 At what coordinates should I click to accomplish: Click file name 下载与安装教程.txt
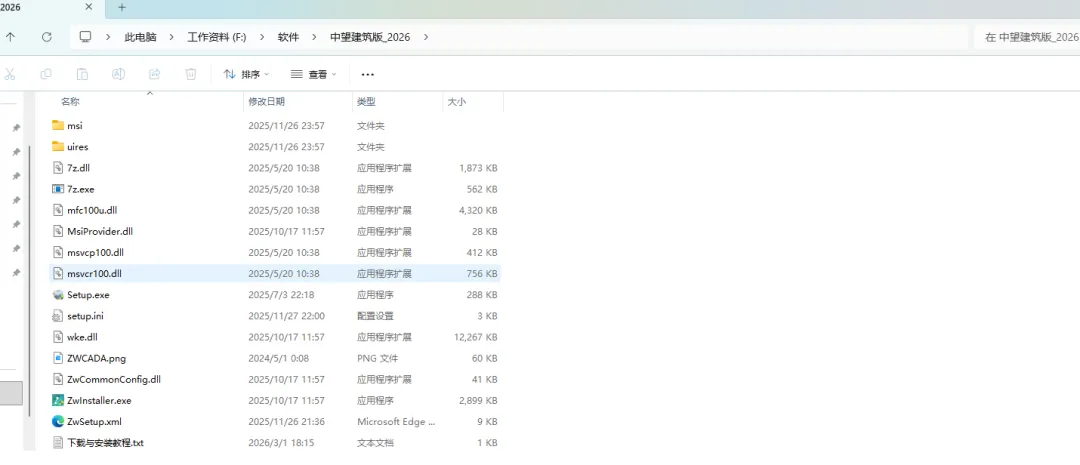(x=105, y=443)
